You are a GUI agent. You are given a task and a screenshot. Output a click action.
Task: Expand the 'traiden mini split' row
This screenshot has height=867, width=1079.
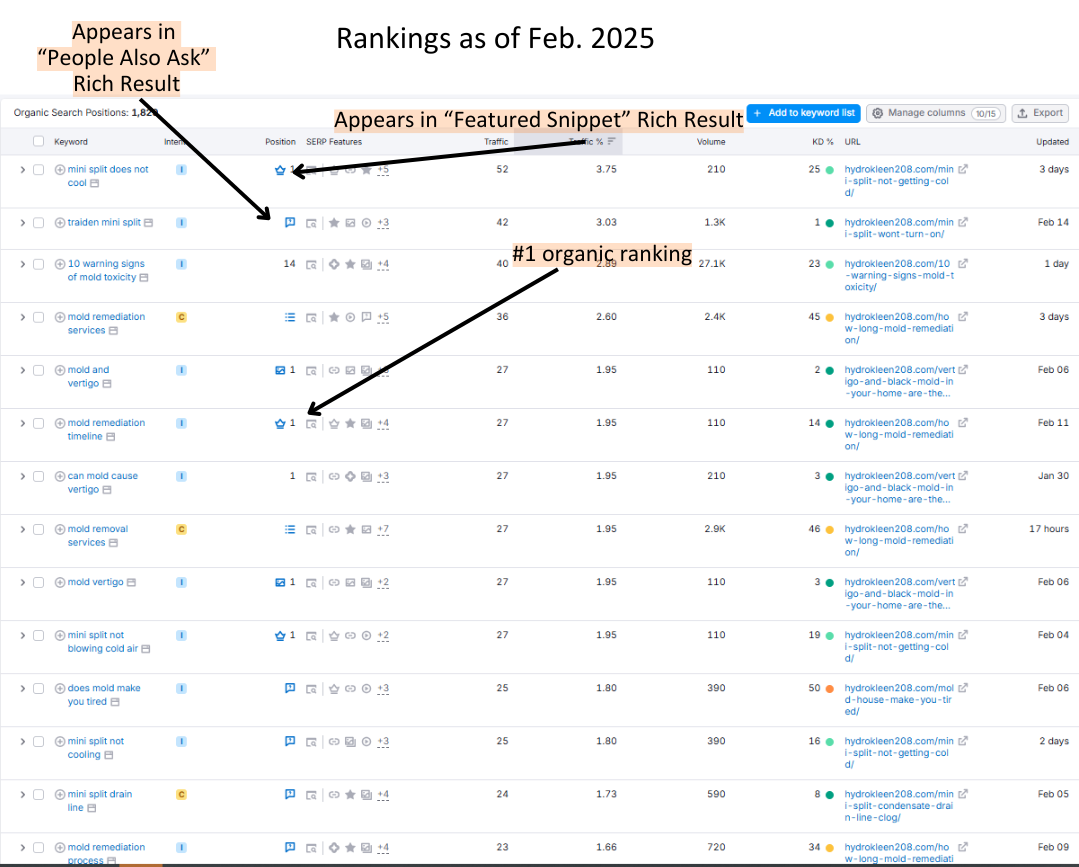[23, 223]
